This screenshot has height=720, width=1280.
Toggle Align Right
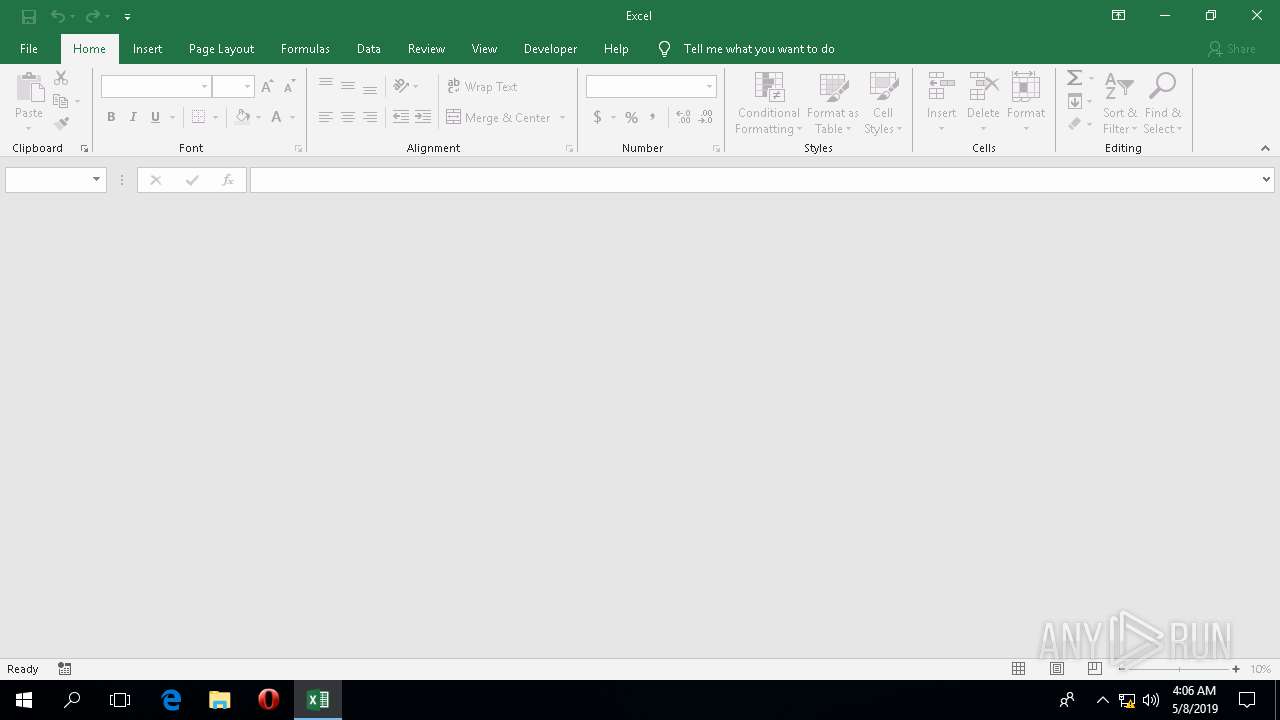(x=370, y=117)
